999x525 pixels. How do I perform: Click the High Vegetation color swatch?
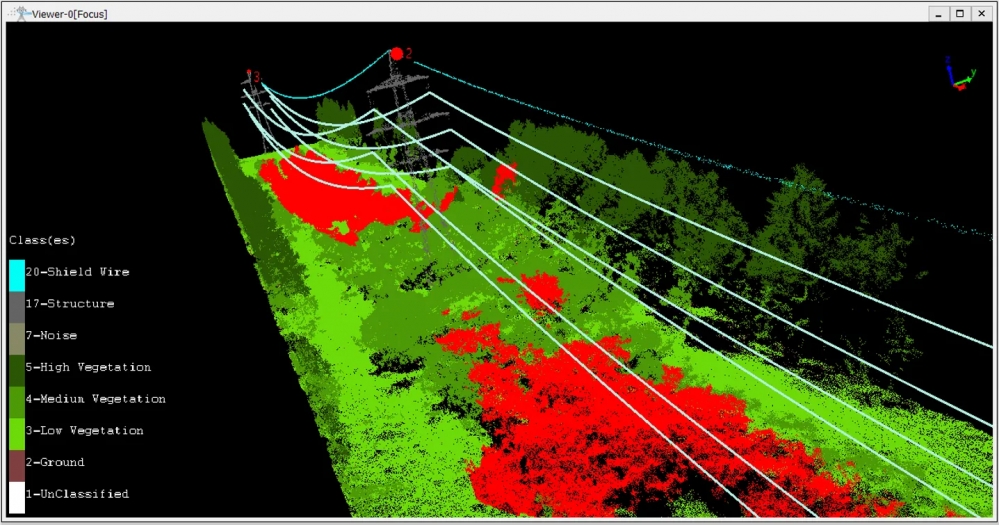coord(17,371)
